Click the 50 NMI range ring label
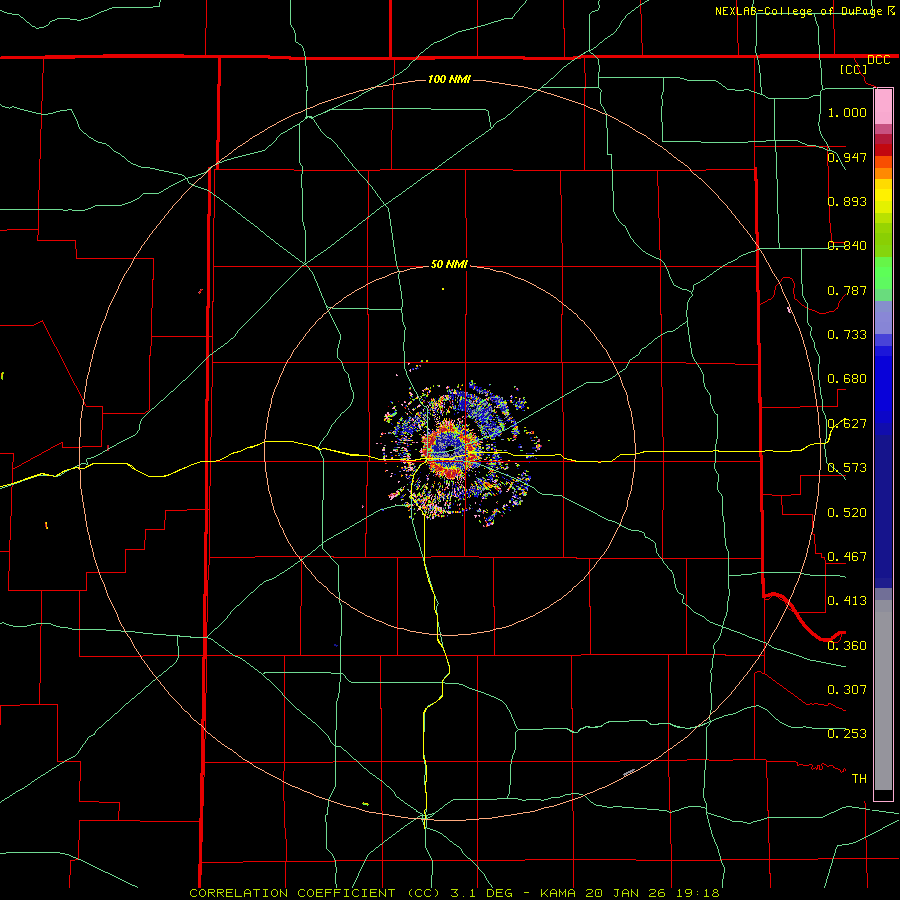 click(x=449, y=264)
